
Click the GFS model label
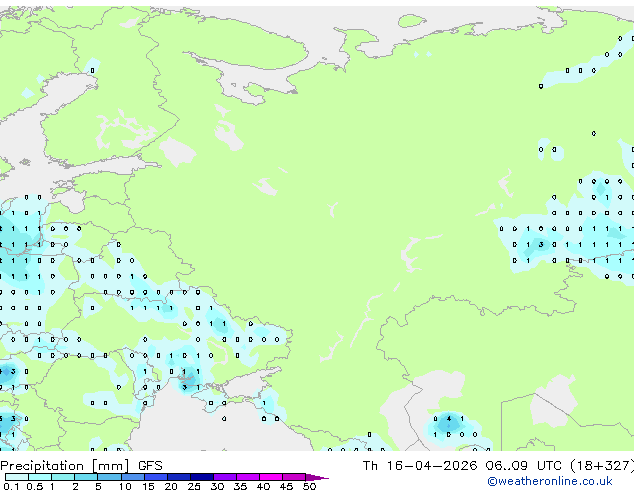(150, 466)
